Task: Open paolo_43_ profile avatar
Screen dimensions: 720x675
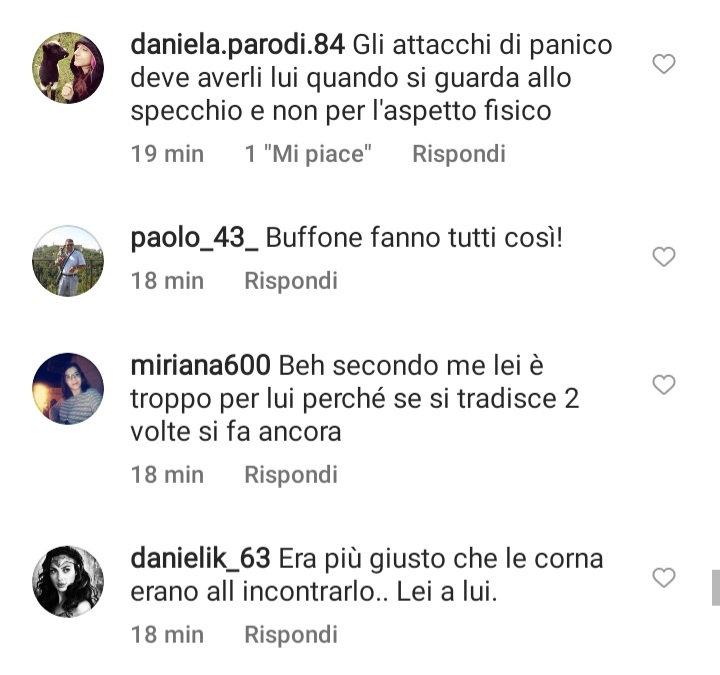Action: (68, 260)
